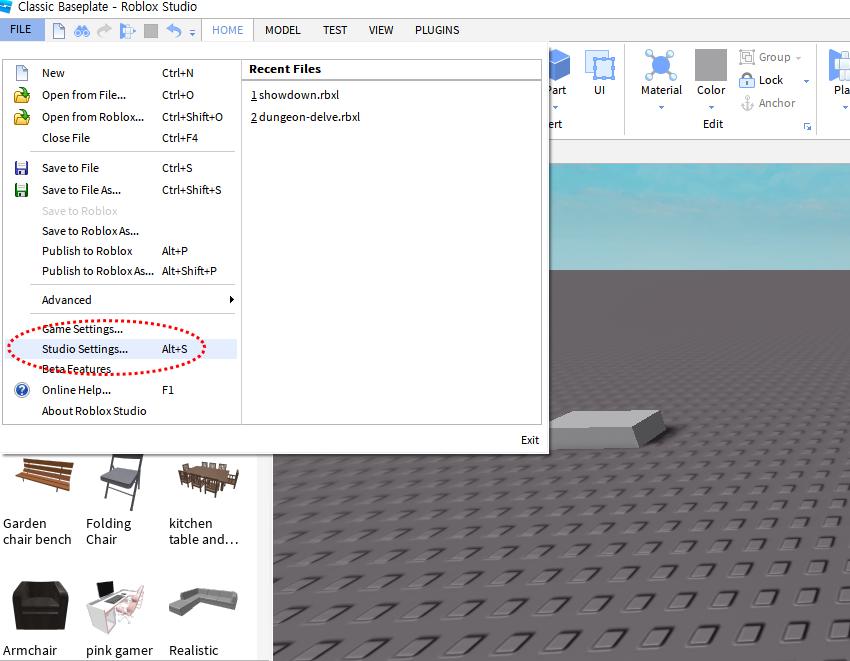Select Realistic couch toolbox item
850x661 pixels.
203,621
